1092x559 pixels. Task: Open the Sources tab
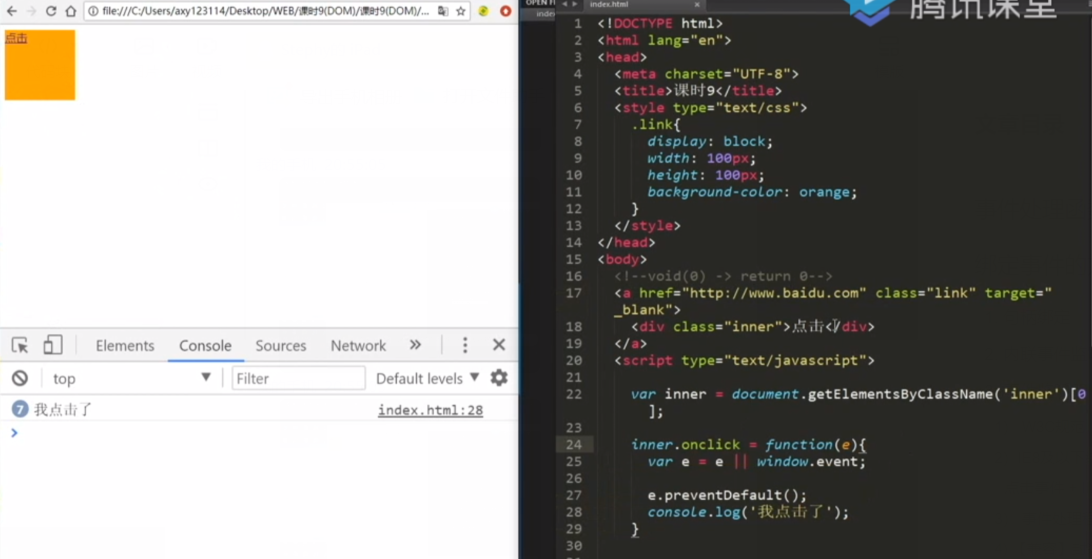click(281, 346)
